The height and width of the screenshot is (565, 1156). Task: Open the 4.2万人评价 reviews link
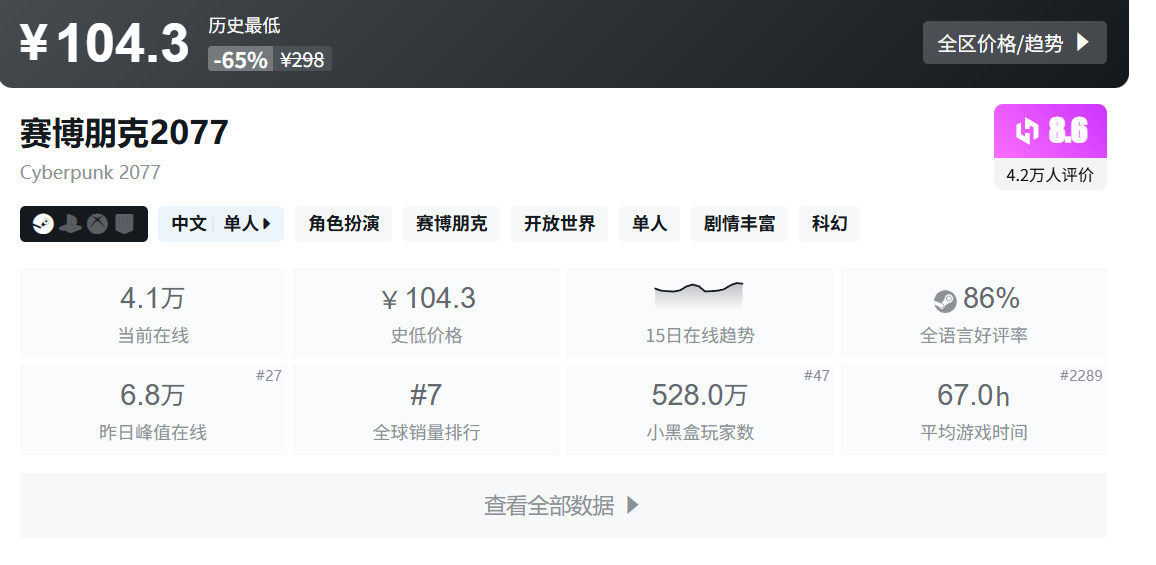click(1050, 176)
